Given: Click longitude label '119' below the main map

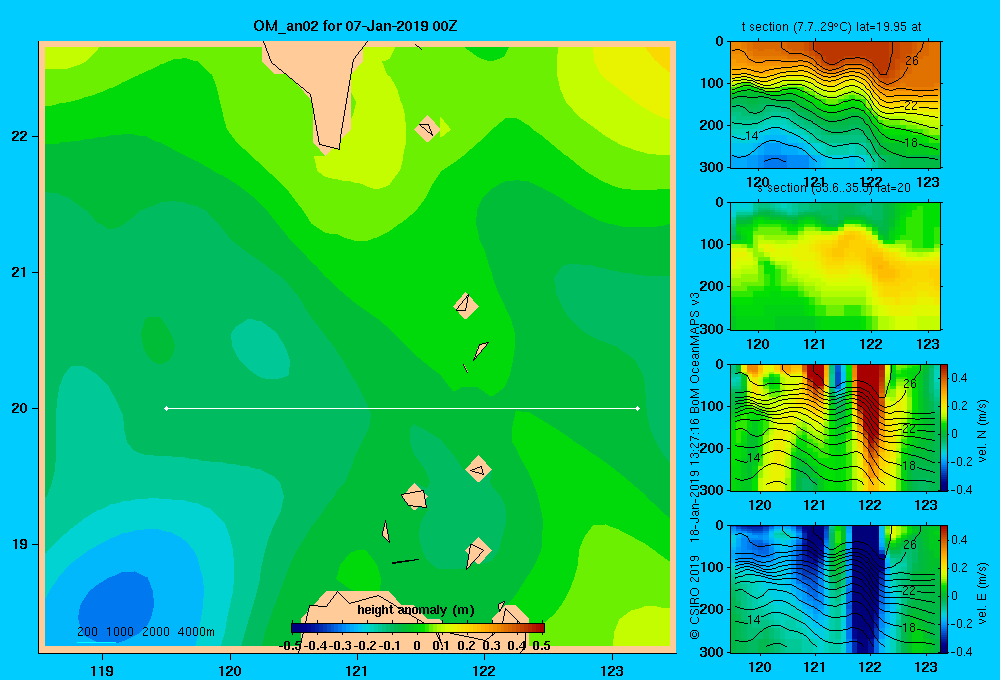Looking at the screenshot, I should pyautogui.click(x=102, y=670).
